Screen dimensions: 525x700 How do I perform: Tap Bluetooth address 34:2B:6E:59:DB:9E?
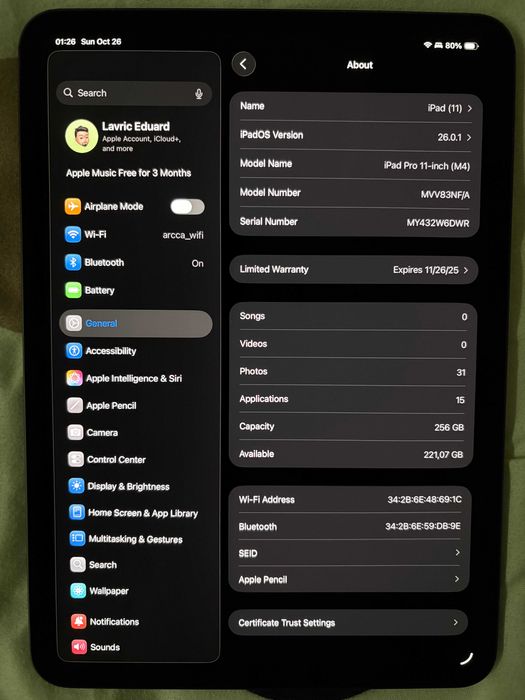click(x=423, y=526)
